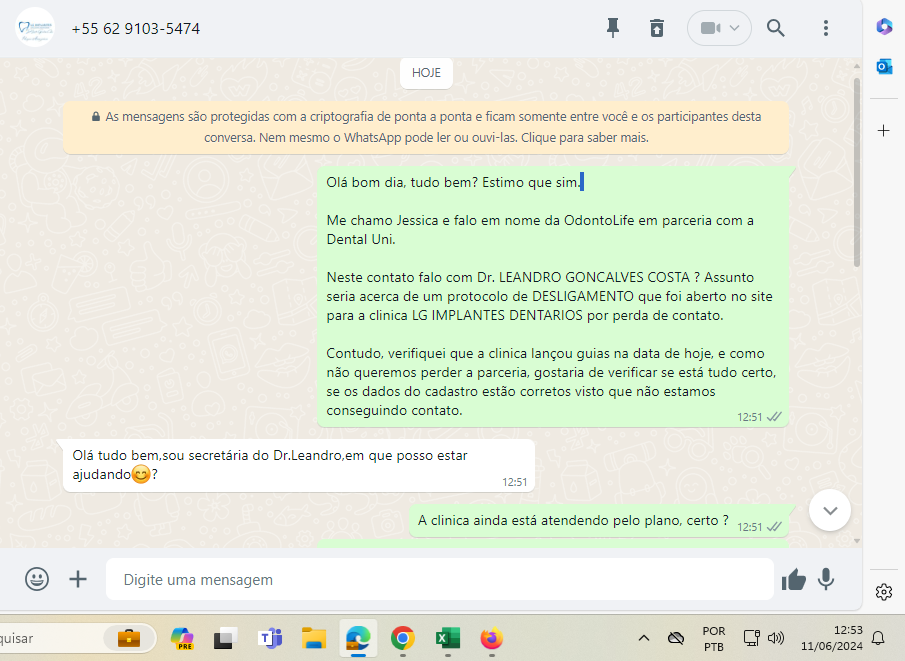905x661 pixels.
Task: Open Edge sidebar settings gear
Action: 884,592
